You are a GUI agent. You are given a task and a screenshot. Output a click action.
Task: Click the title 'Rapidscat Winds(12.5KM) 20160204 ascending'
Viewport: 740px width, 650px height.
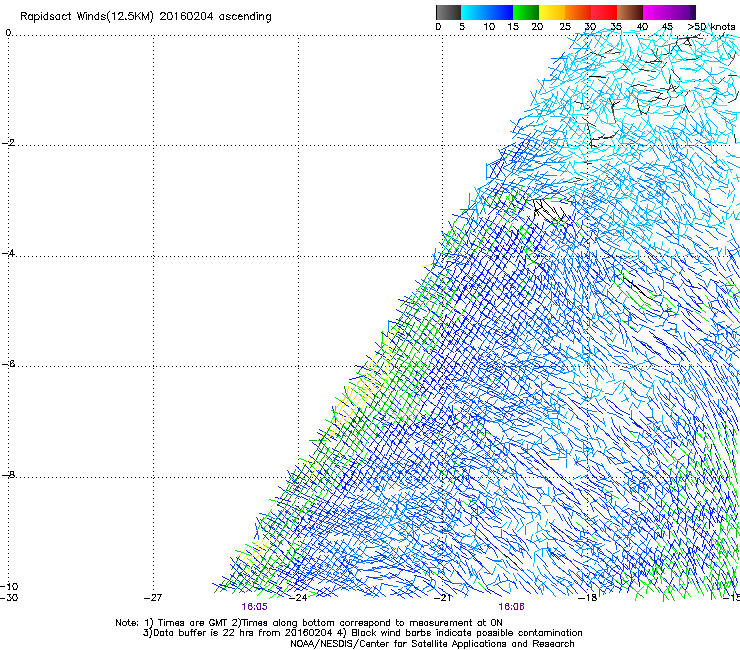[146, 17]
